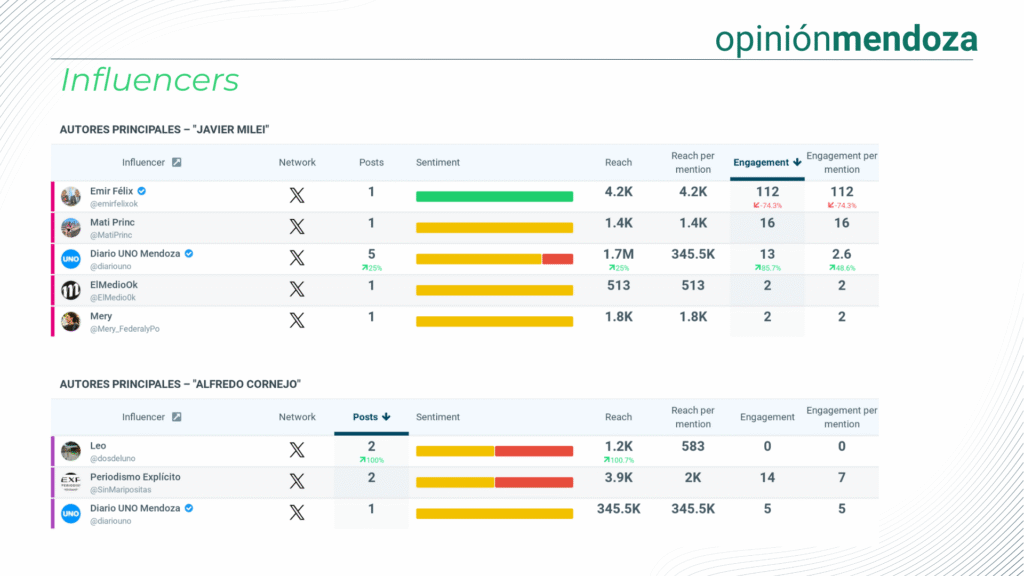The height and width of the screenshot is (576, 1024).
Task: Open the Periodismo Explícito author name
Action: pos(135,477)
